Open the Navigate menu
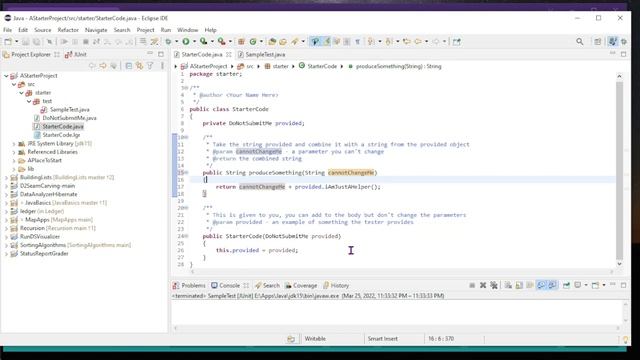 [96, 30]
